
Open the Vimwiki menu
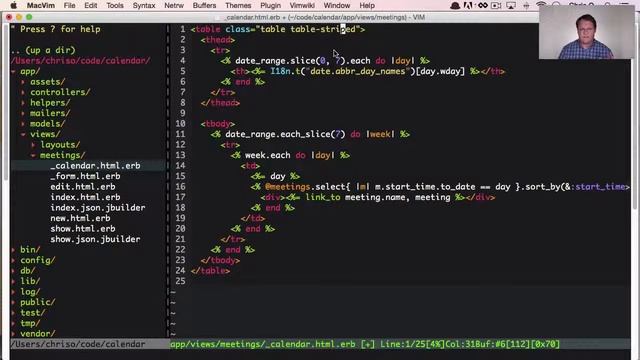302,5
